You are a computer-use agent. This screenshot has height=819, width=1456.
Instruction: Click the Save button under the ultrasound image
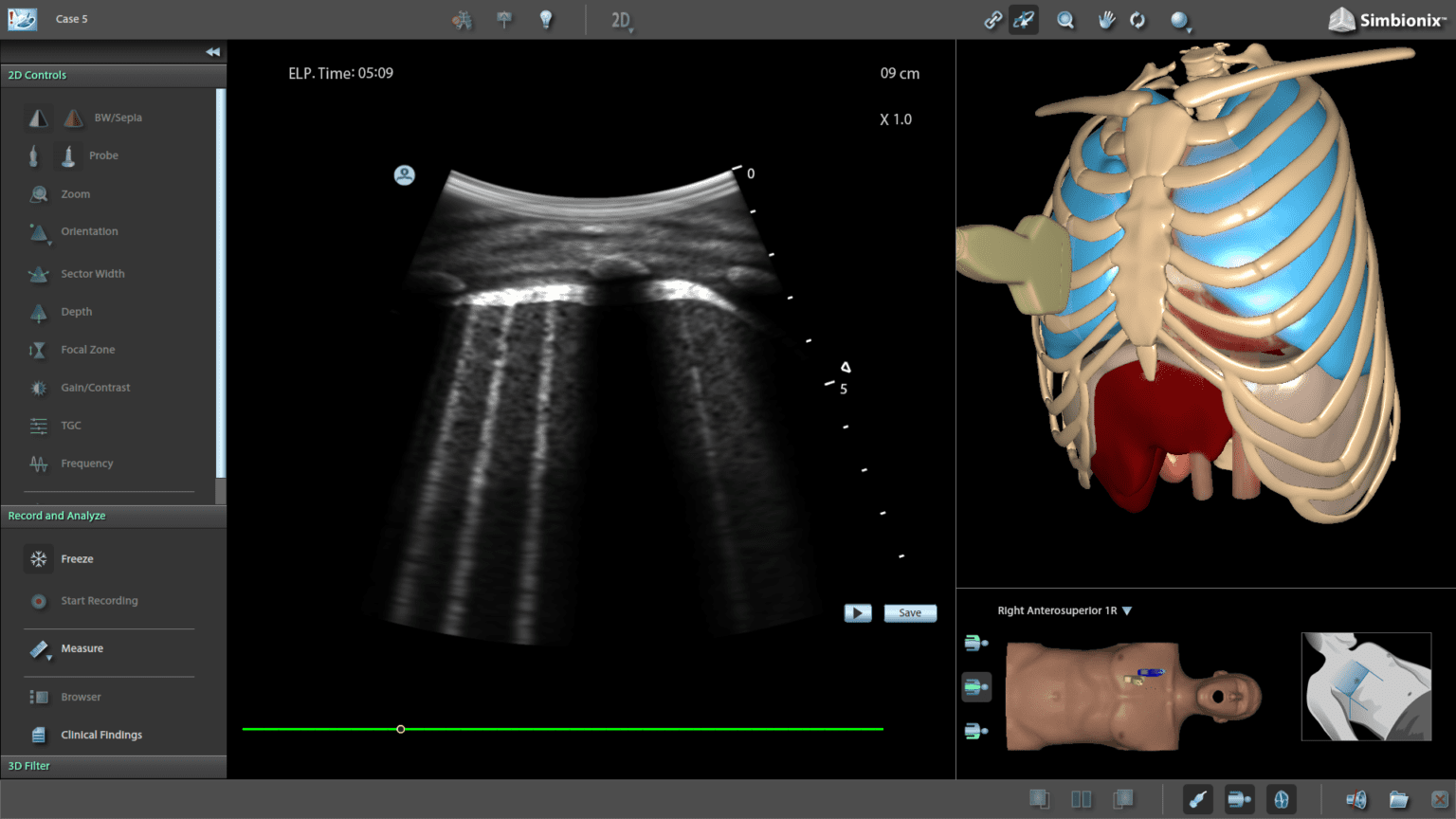click(909, 612)
